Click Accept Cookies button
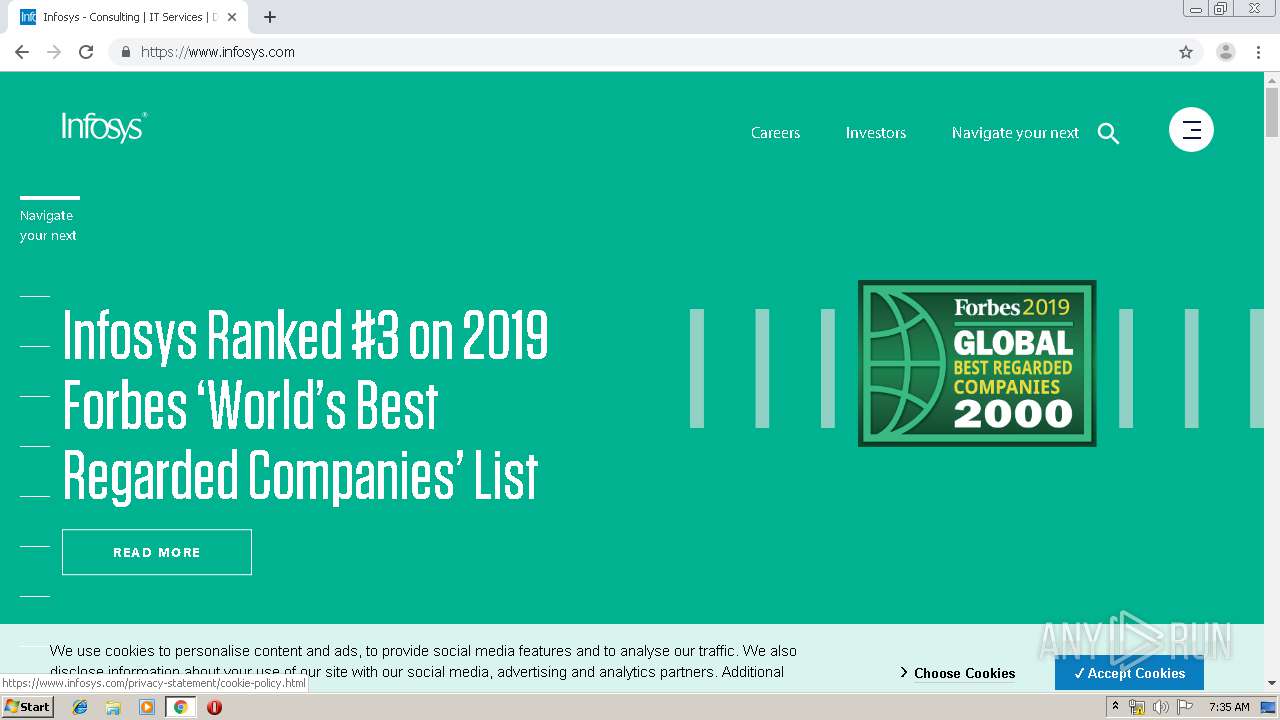This screenshot has height=720, width=1280. point(1129,673)
